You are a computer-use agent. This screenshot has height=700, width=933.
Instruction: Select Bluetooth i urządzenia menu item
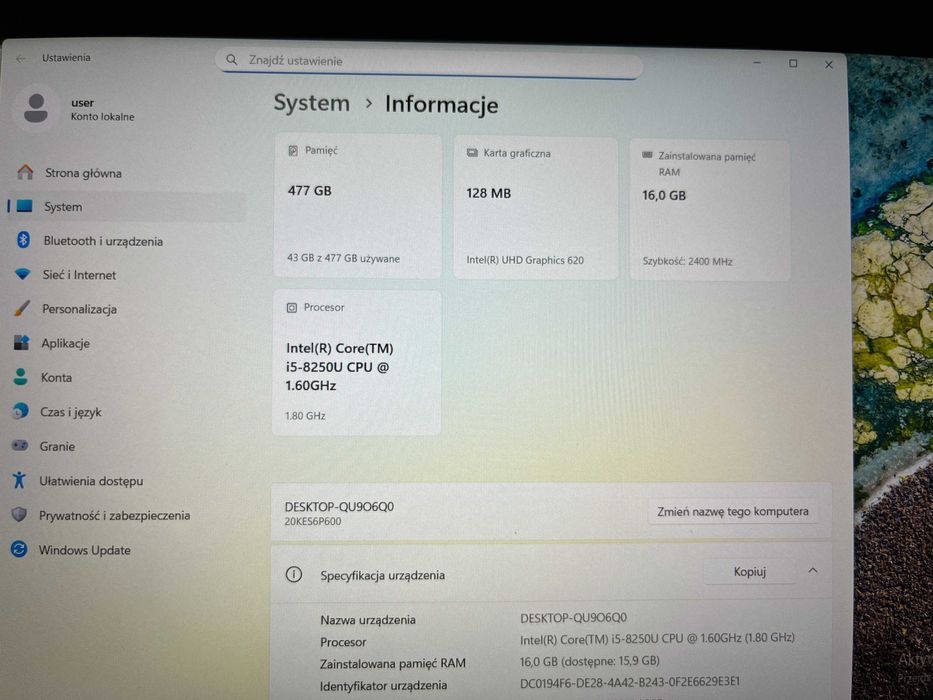126,240
